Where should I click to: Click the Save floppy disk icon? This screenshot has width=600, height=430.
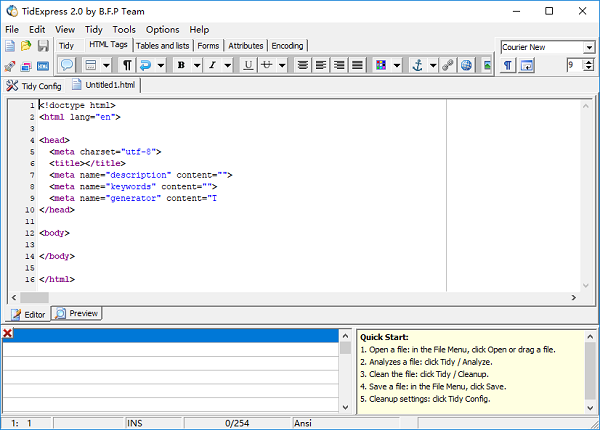pyautogui.click(x=43, y=46)
